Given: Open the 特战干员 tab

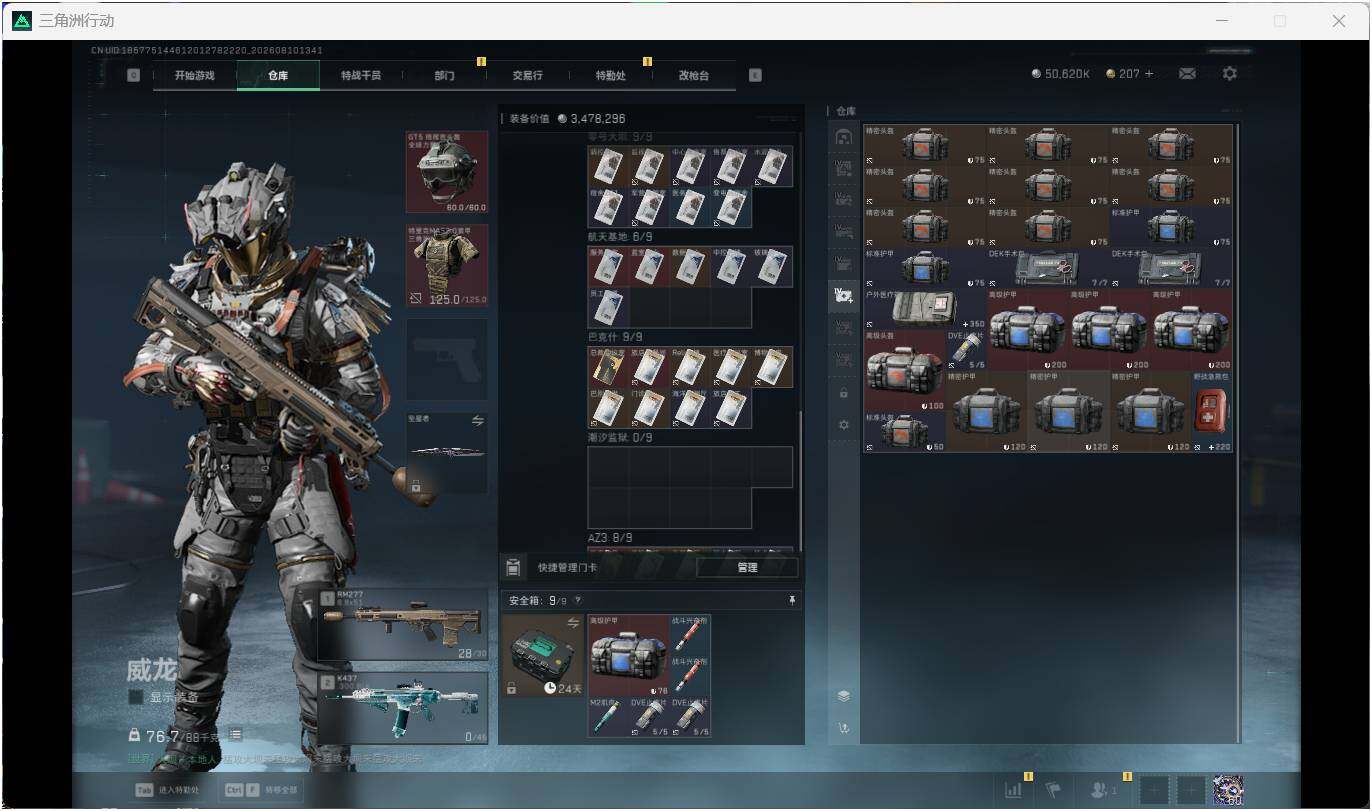Looking at the screenshot, I should [x=361, y=75].
